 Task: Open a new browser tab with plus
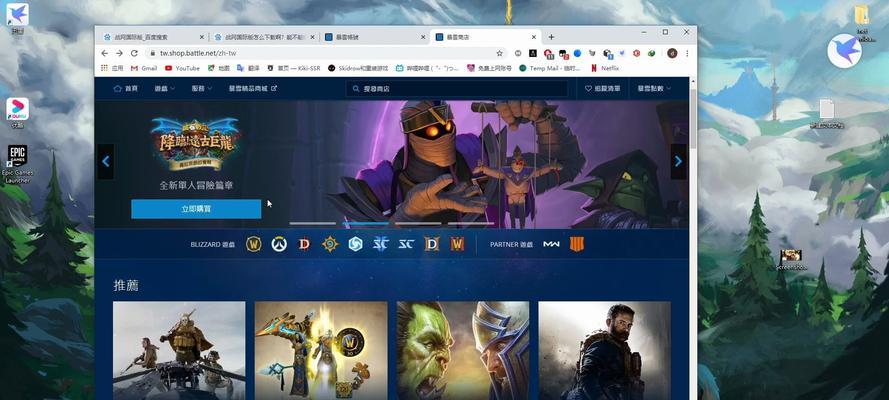(x=551, y=37)
